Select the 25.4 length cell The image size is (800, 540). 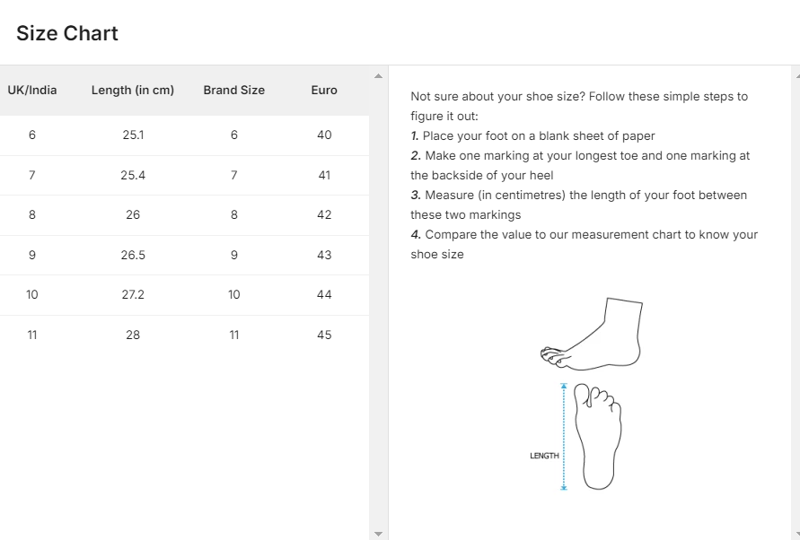133,175
